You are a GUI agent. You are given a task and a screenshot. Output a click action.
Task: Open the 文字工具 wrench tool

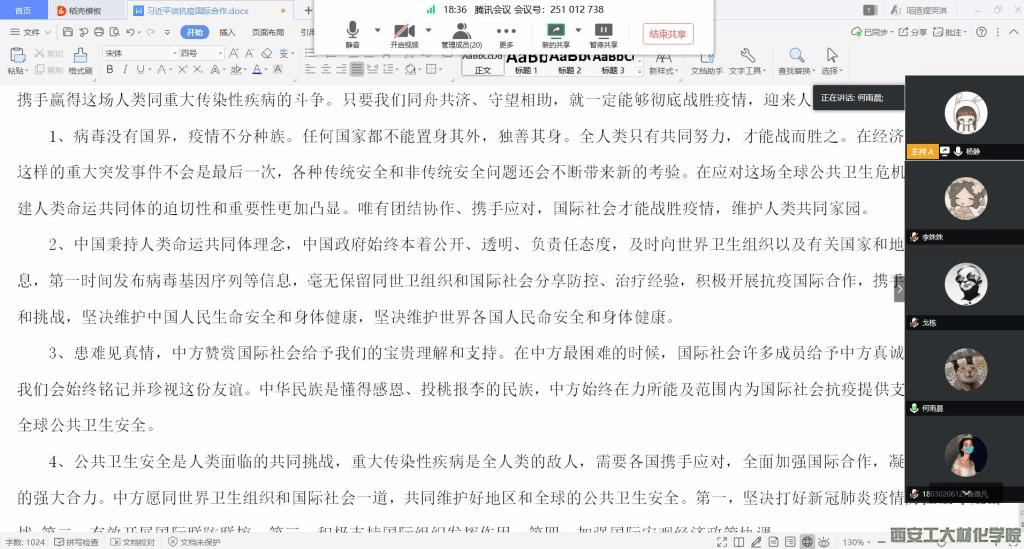click(x=746, y=61)
